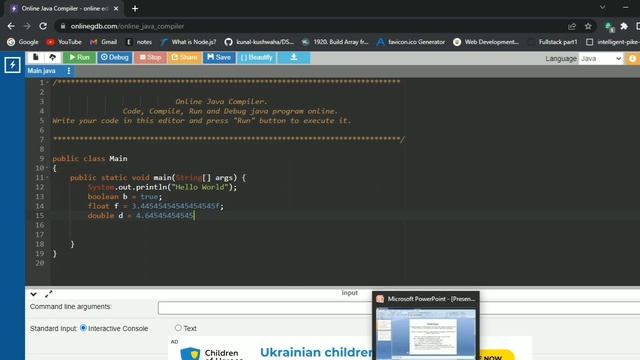Viewport: 640px width, 360px height.
Task: Fold the main method at line 11
Action: coord(48,178)
